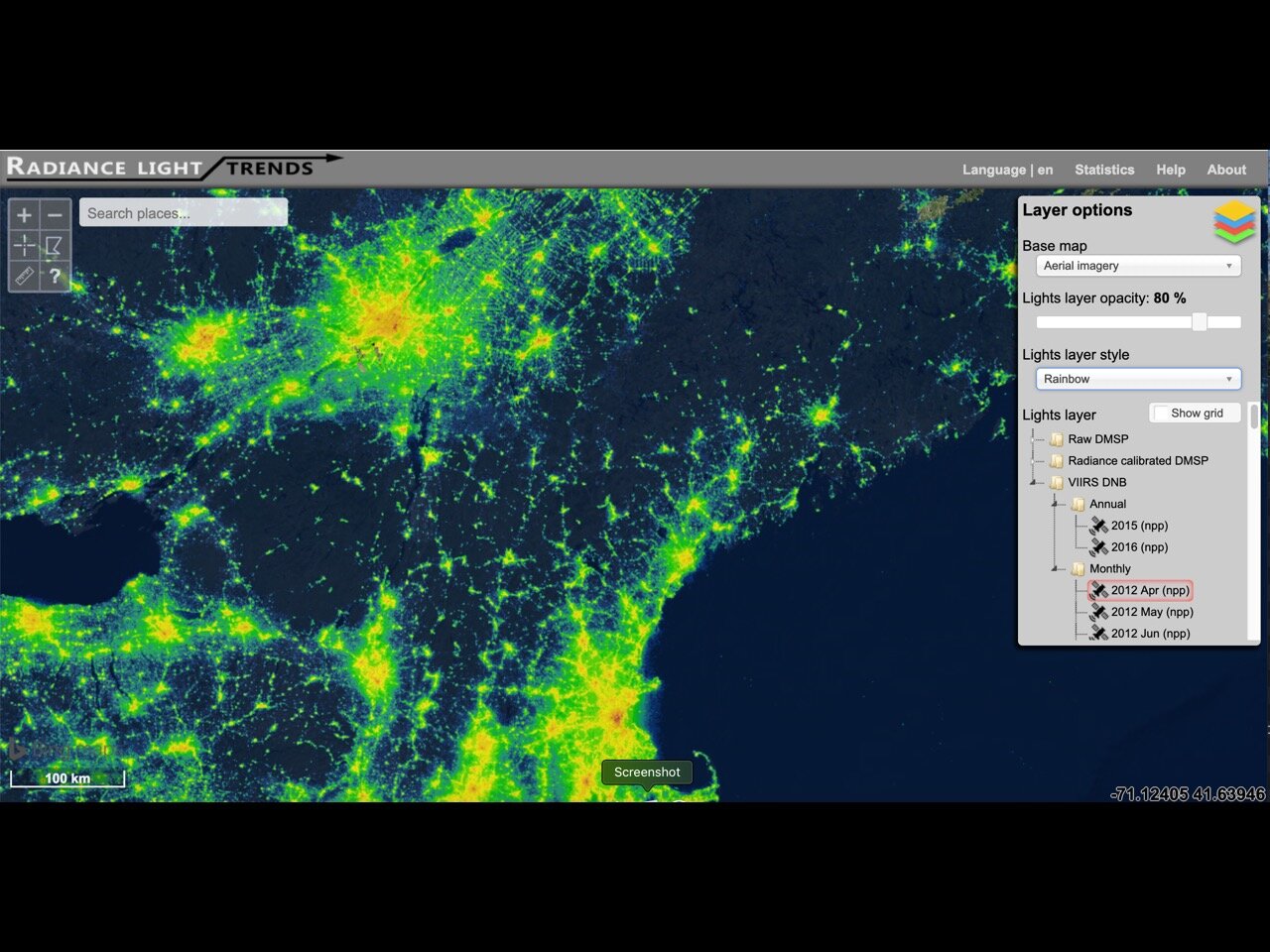
Task: Click the Annual folder icon
Action: pos(1079,505)
